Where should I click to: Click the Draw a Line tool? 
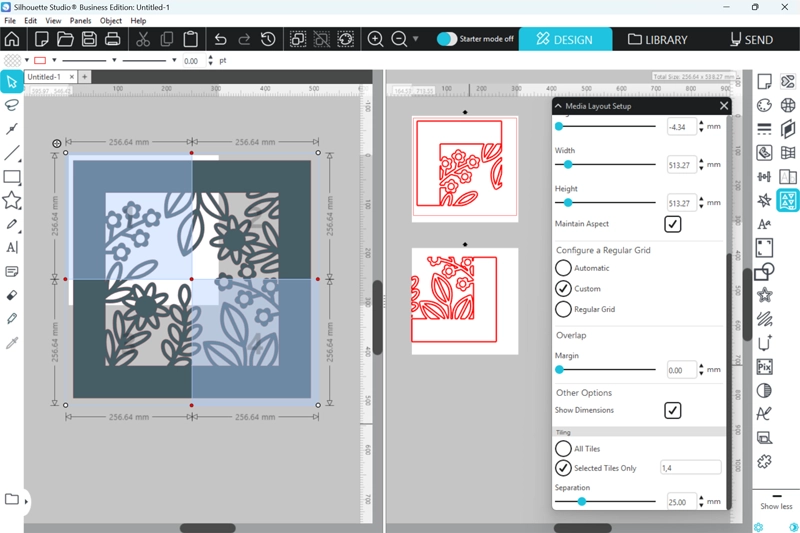12,153
